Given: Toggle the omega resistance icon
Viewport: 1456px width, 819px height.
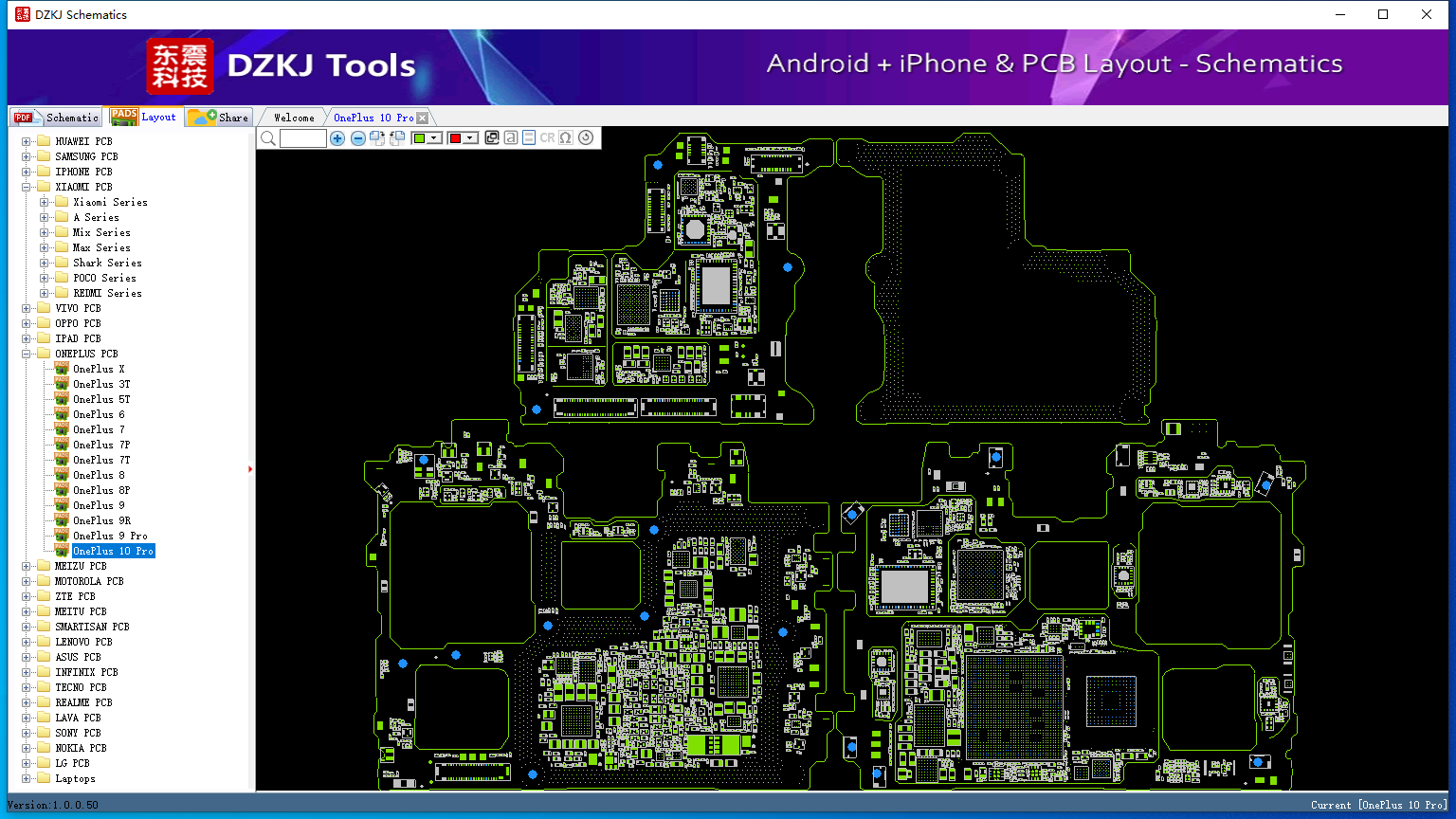Looking at the screenshot, I should 566,137.
